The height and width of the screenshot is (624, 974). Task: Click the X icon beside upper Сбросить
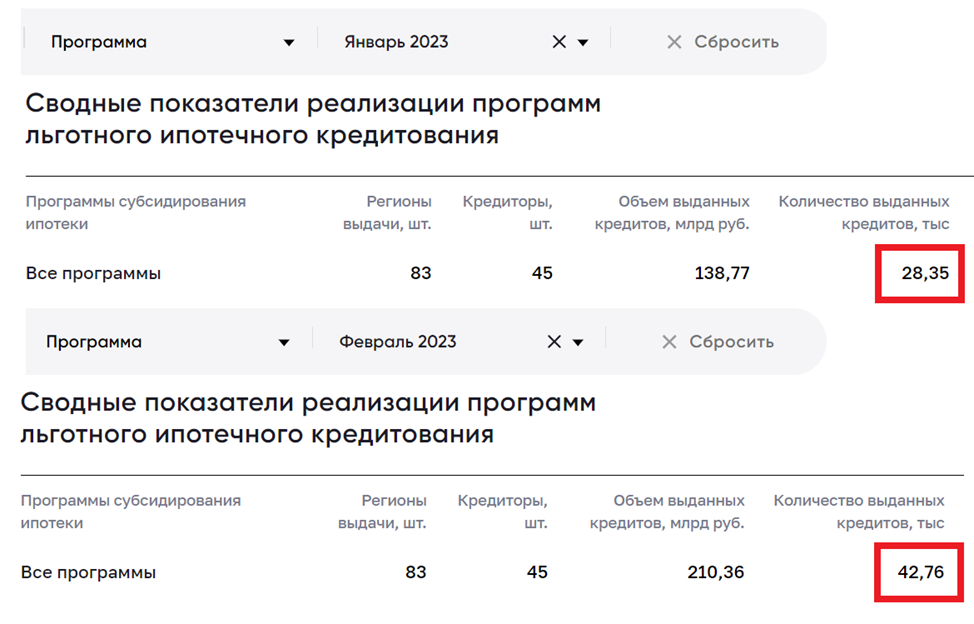tap(674, 42)
